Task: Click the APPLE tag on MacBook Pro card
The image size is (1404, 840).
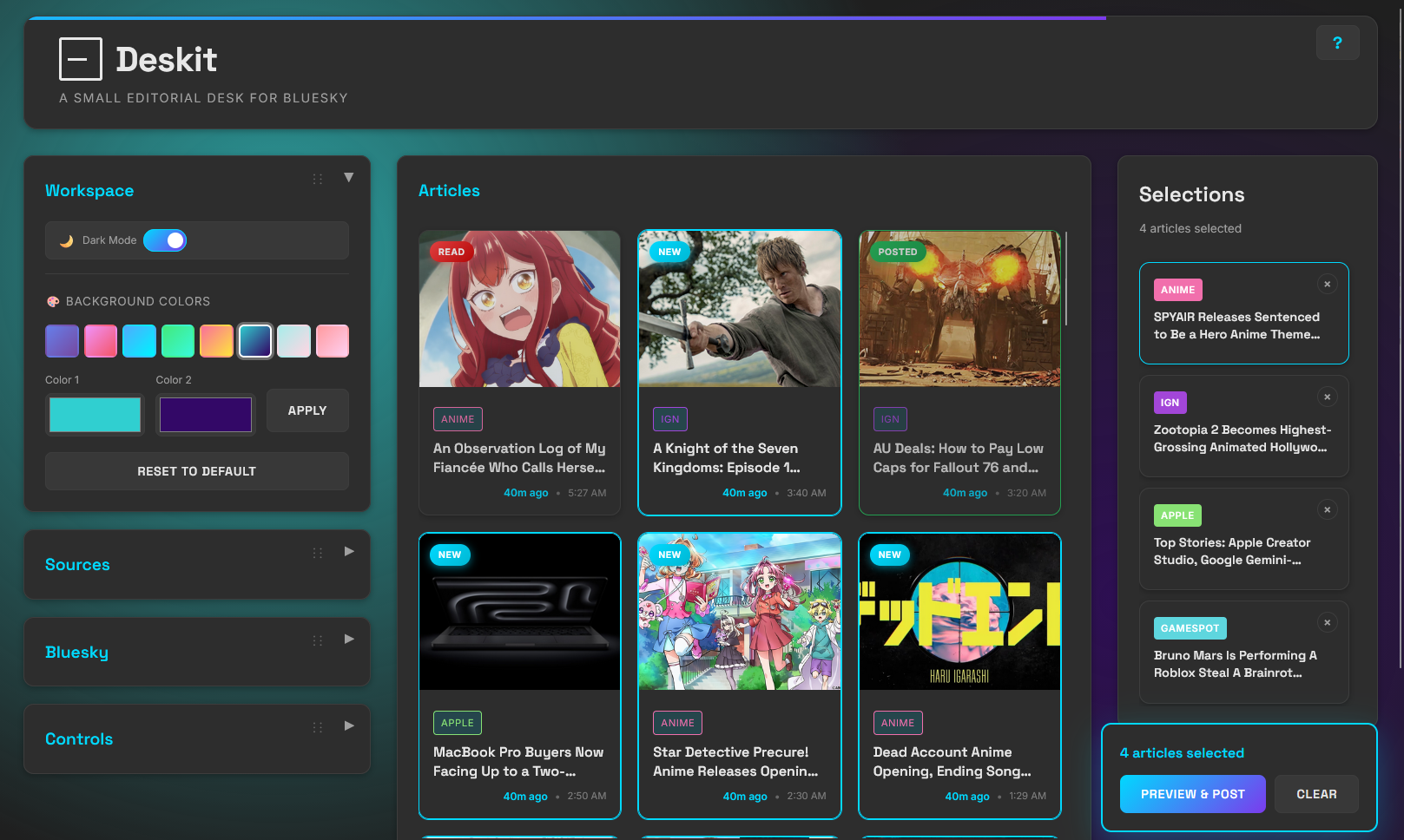Action: coord(458,723)
